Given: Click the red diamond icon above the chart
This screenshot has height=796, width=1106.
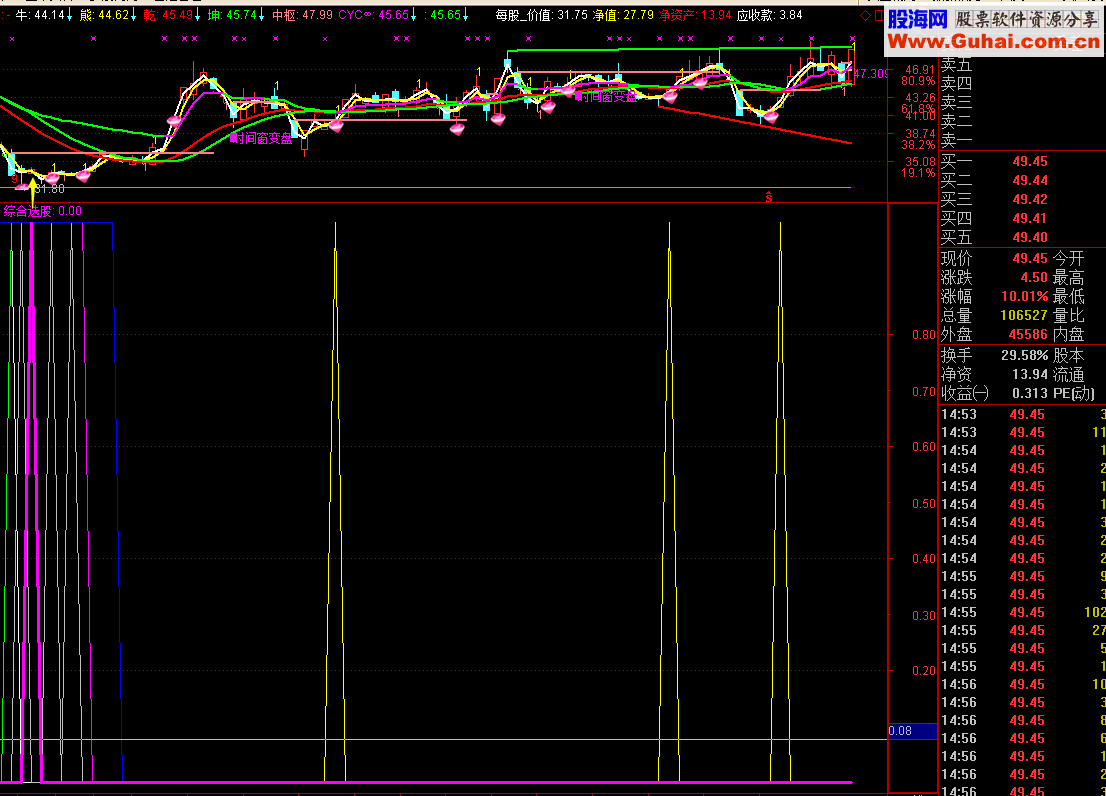Looking at the screenshot, I should pyautogui.click(x=865, y=15).
